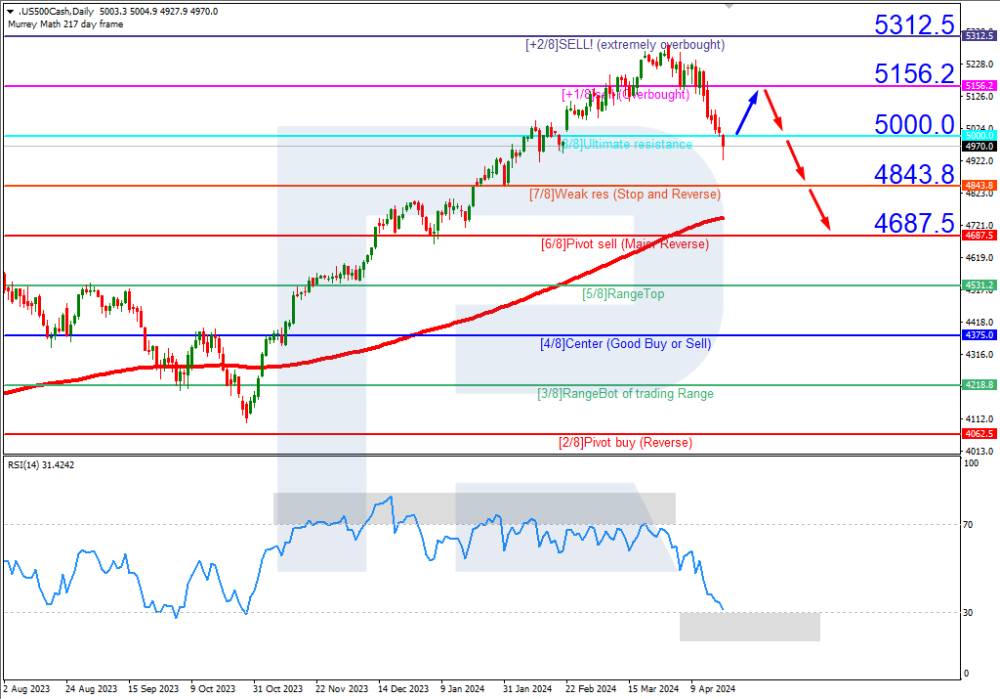Click the large blue 5312.5 price label
Viewport: 1000px width, 699px height.
pyautogui.click(x=914, y=26)
